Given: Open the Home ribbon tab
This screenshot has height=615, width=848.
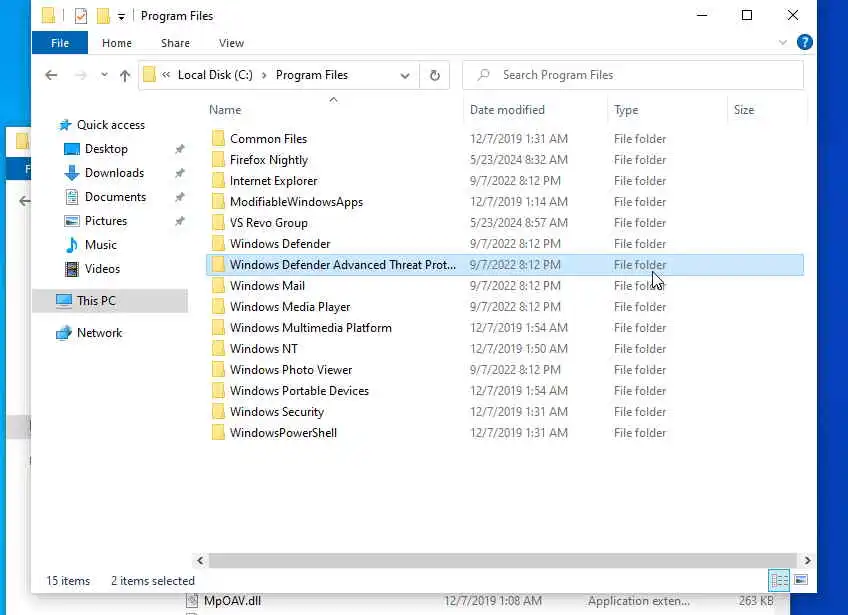Looking at the screenshot, I should pyautogui.click(x=117, y=43).
